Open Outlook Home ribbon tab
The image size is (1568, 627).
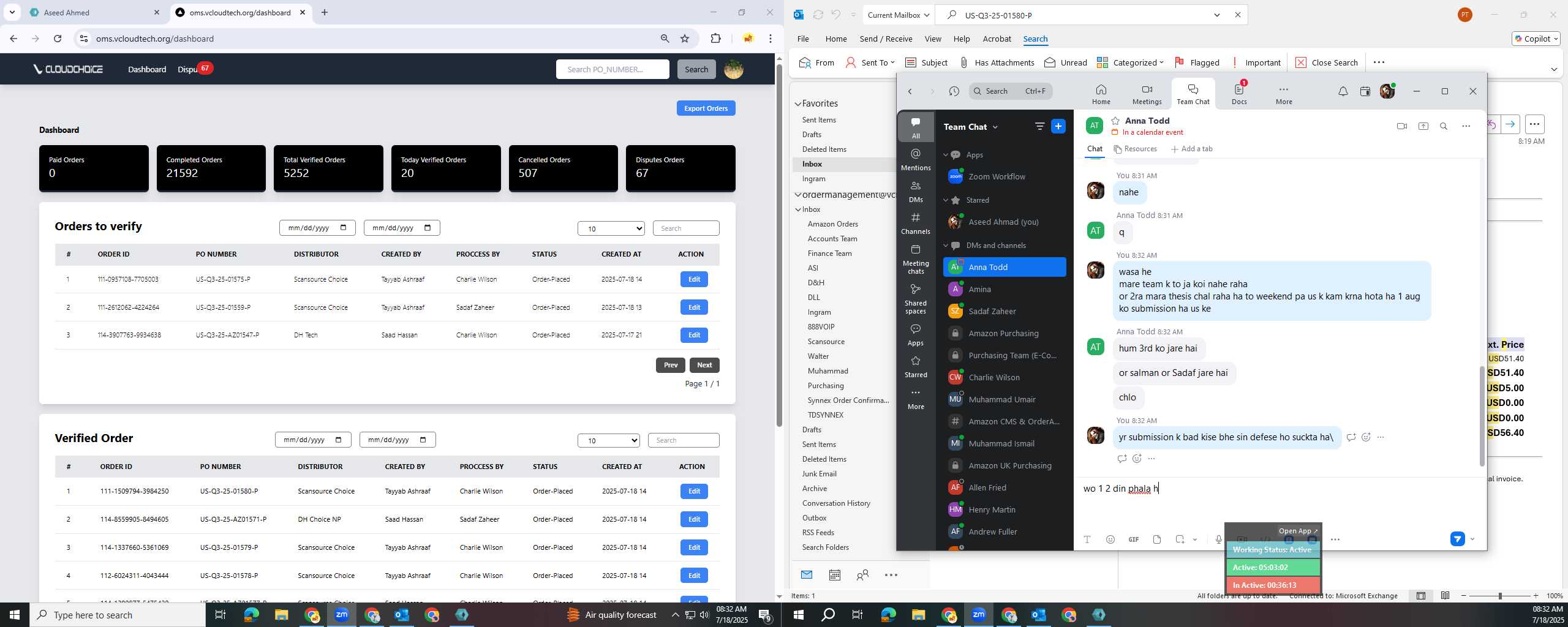tap(835, 39)
